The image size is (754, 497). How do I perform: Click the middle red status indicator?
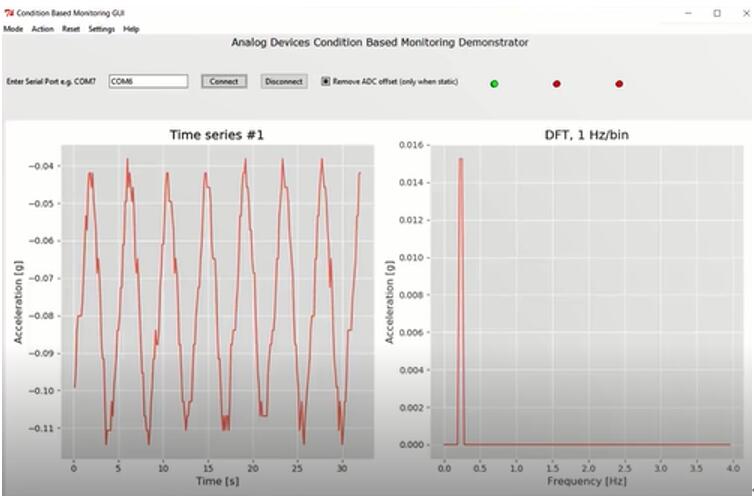(x=557, y=83)
